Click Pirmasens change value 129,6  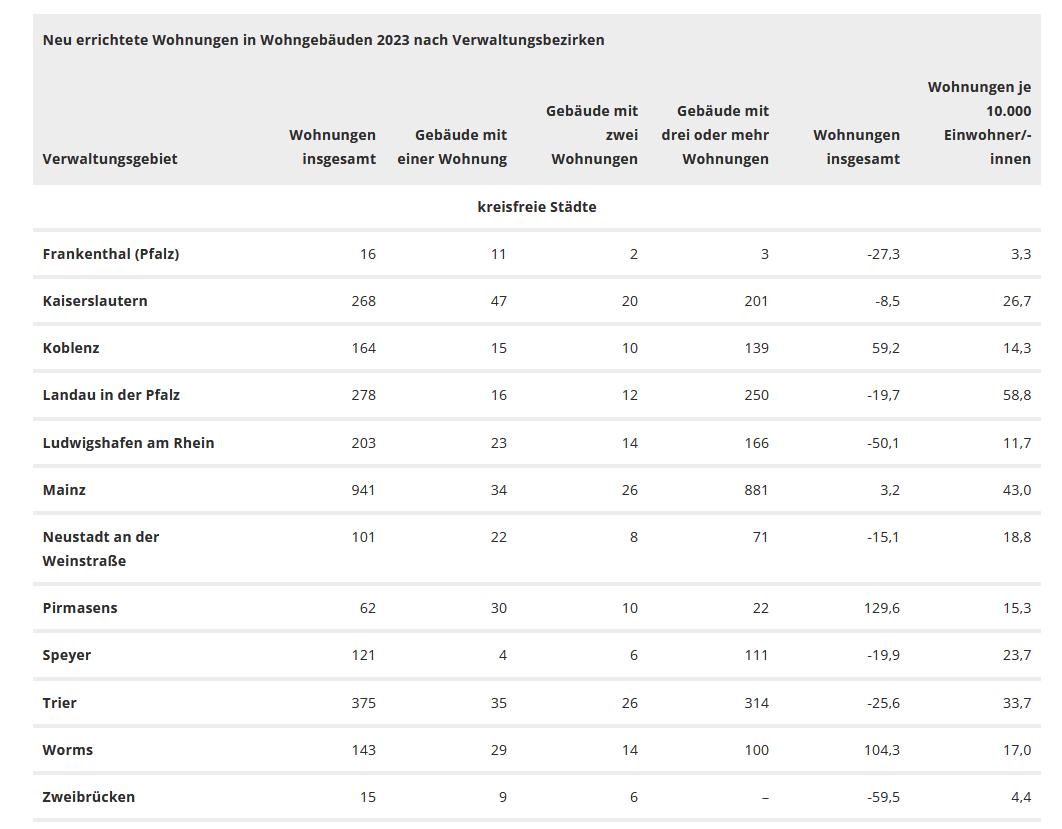click(x=879, y=608)
